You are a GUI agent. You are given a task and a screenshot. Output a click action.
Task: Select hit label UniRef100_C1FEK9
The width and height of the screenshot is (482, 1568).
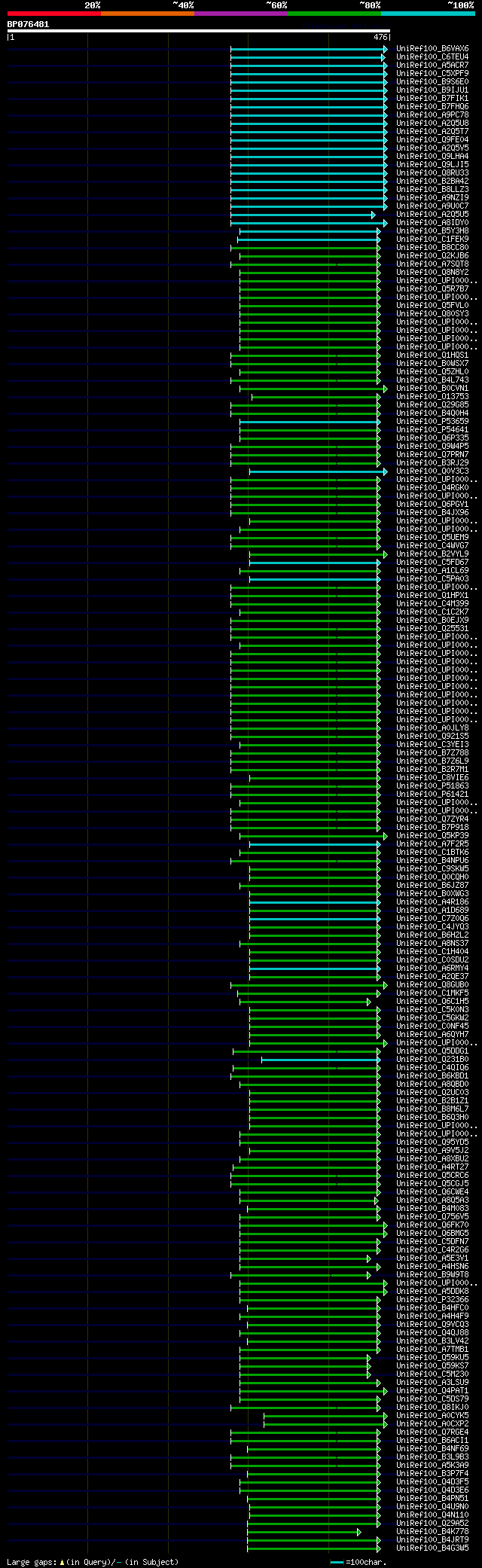click(432, 239)
